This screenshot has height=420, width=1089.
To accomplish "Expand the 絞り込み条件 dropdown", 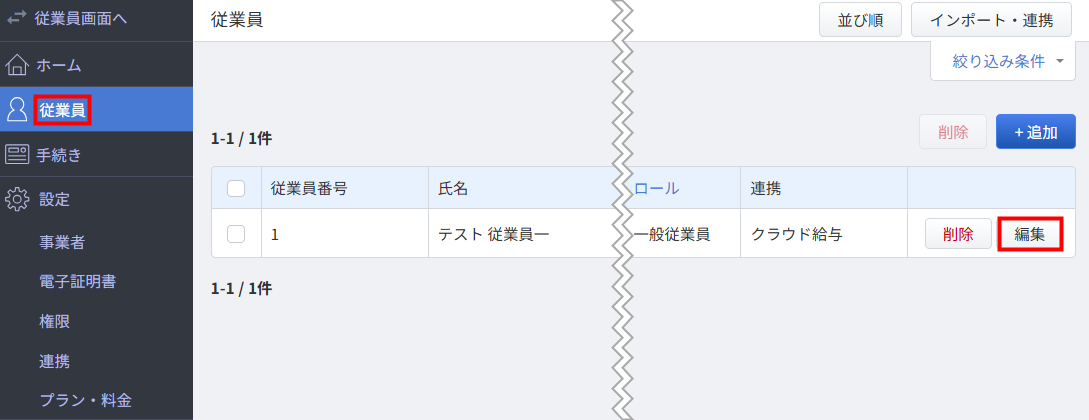I will (x=1003, y=61).
